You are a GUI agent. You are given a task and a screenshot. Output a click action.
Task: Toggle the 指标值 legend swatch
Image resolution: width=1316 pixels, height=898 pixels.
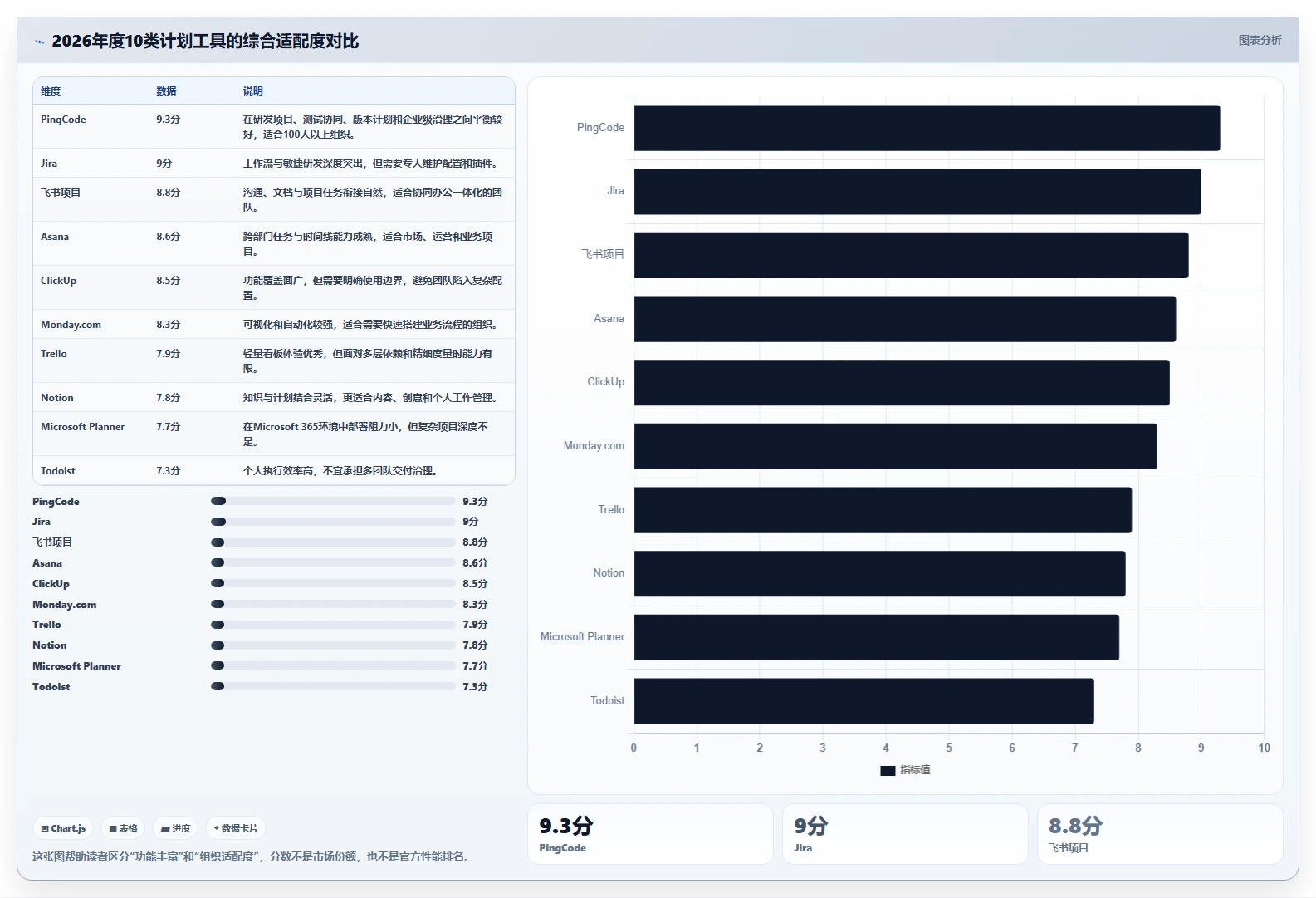[x=888, y=770]
